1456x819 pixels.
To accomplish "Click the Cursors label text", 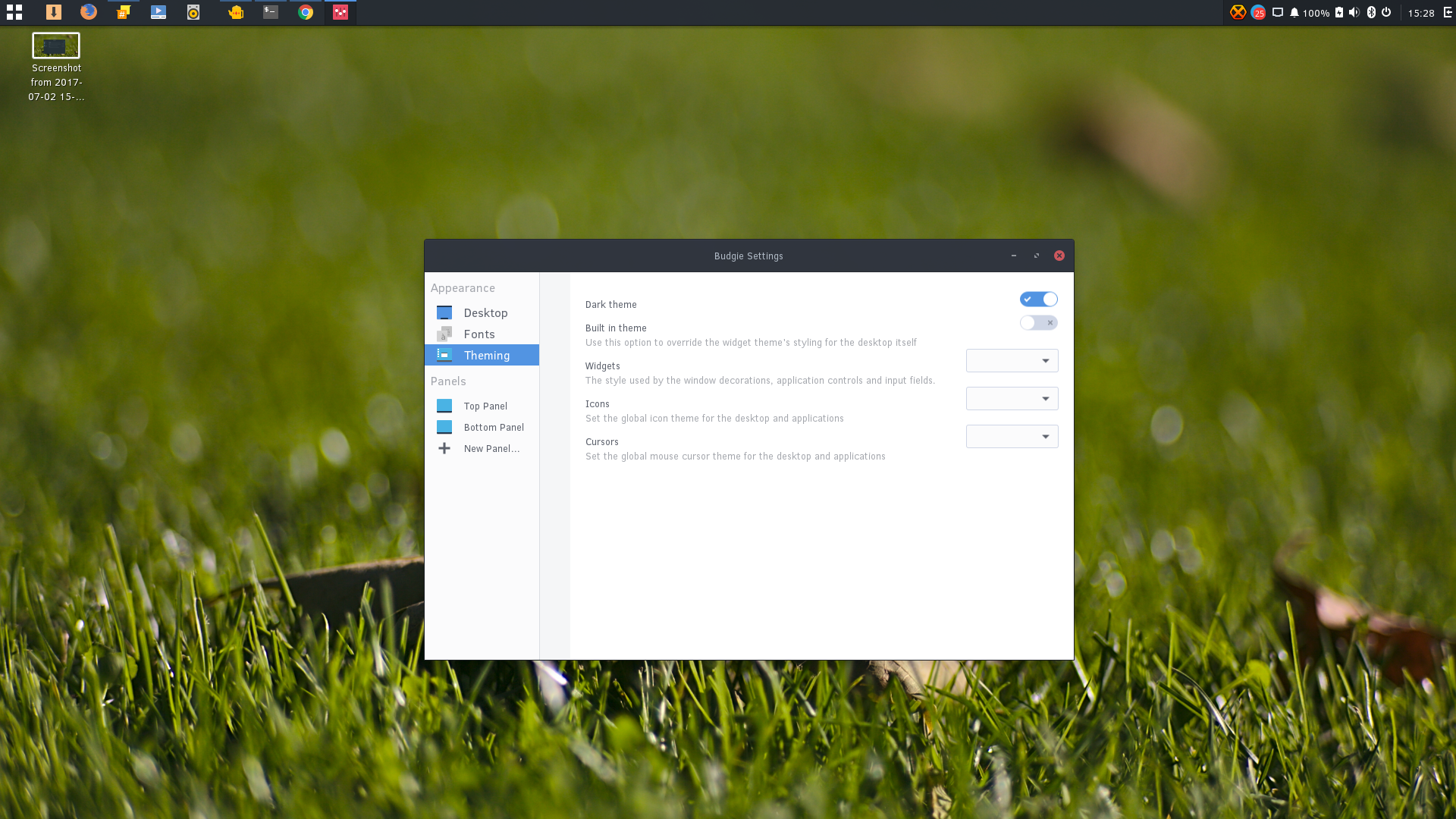I will click(602, 442).
